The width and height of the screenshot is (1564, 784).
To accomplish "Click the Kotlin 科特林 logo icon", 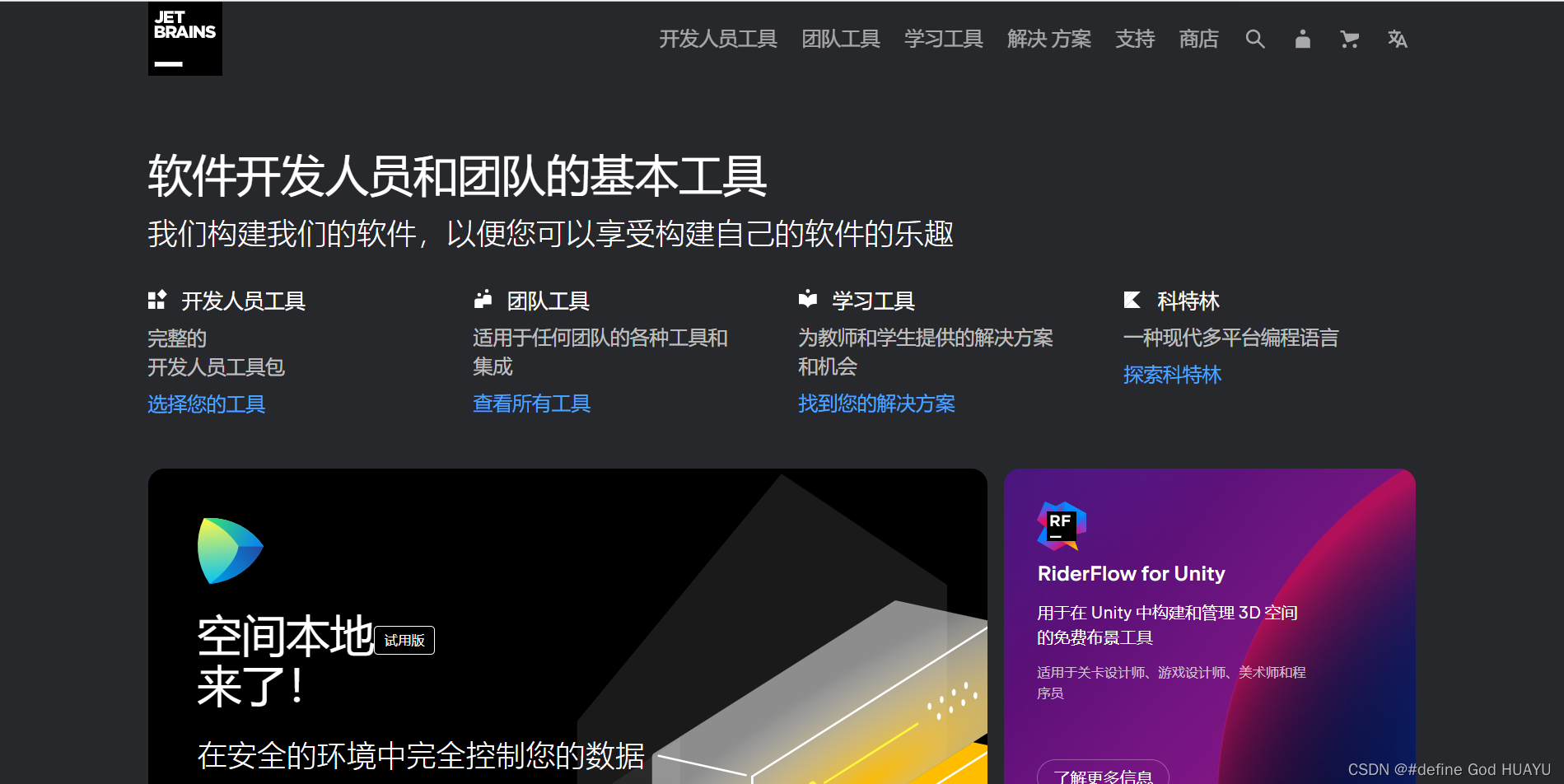I will 1132,300.
